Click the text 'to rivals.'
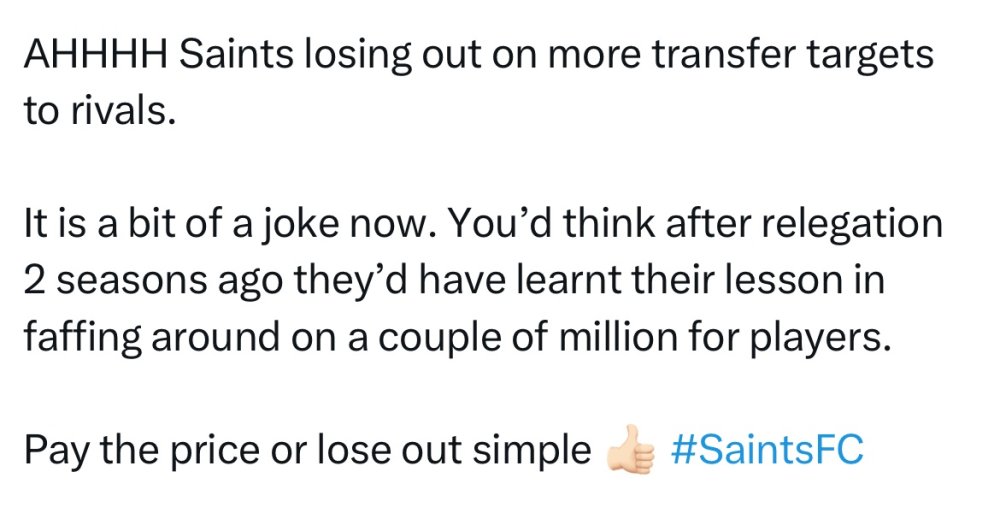 99,111
